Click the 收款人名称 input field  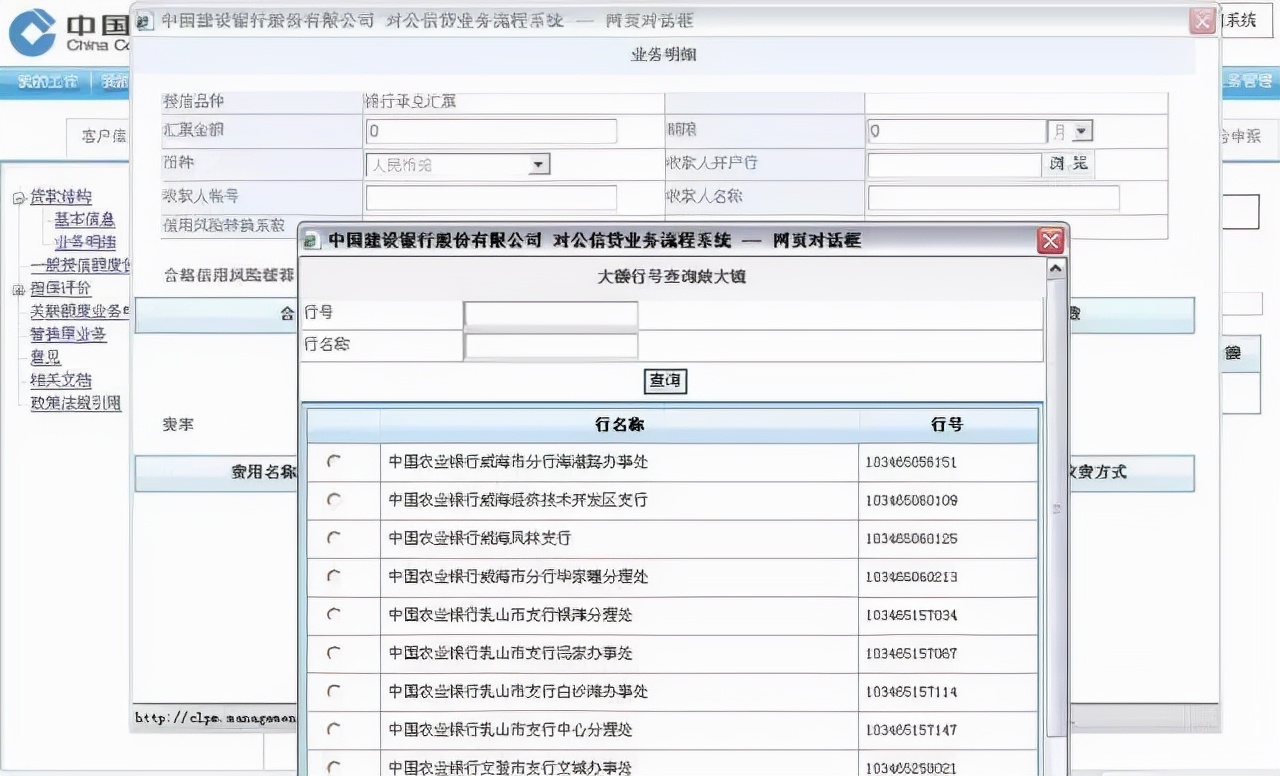(x=993, y=198)
